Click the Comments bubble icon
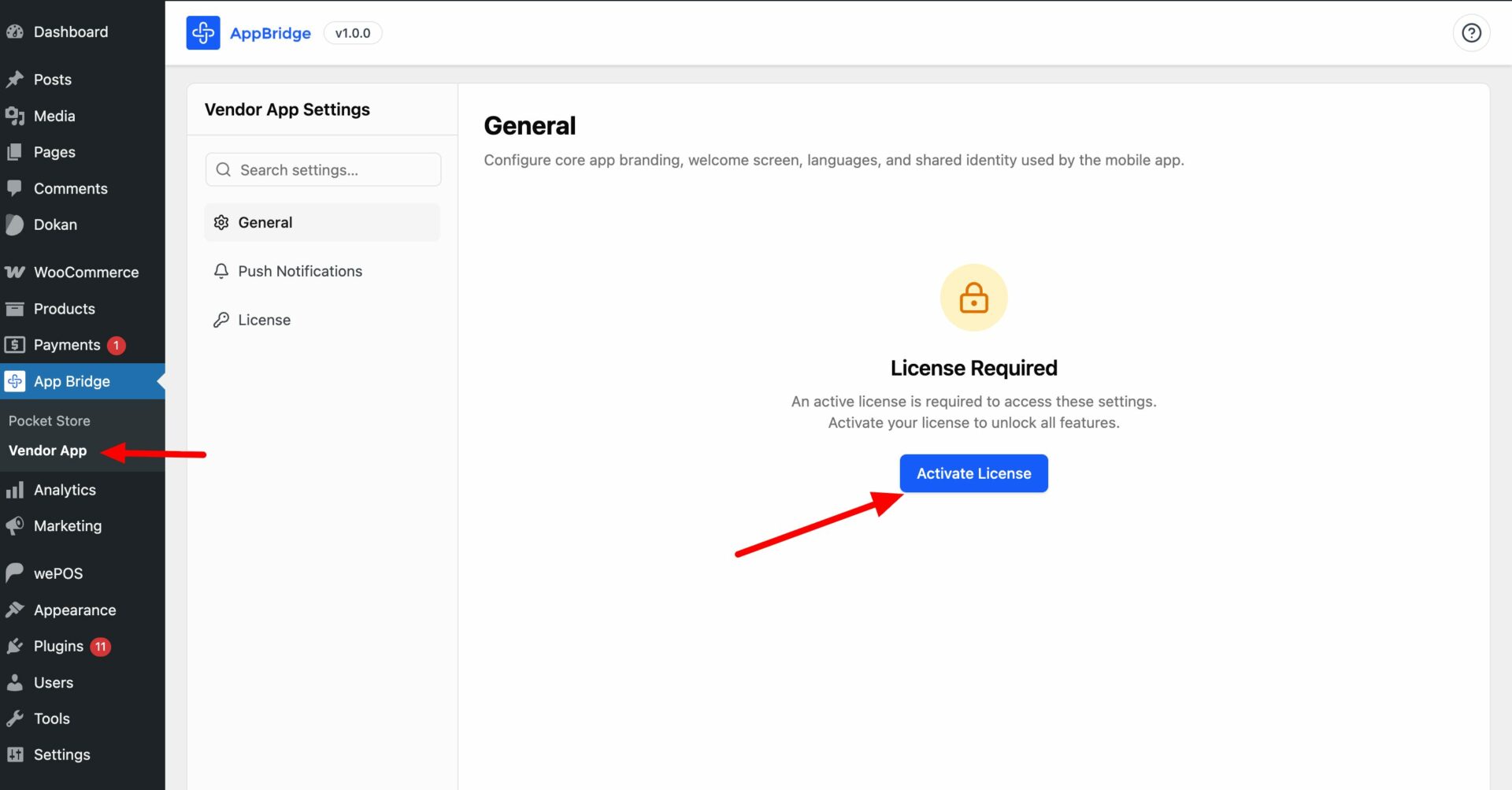Image resolution: width=1512 pixels, height=790 pixels. [x=15, y=188]
